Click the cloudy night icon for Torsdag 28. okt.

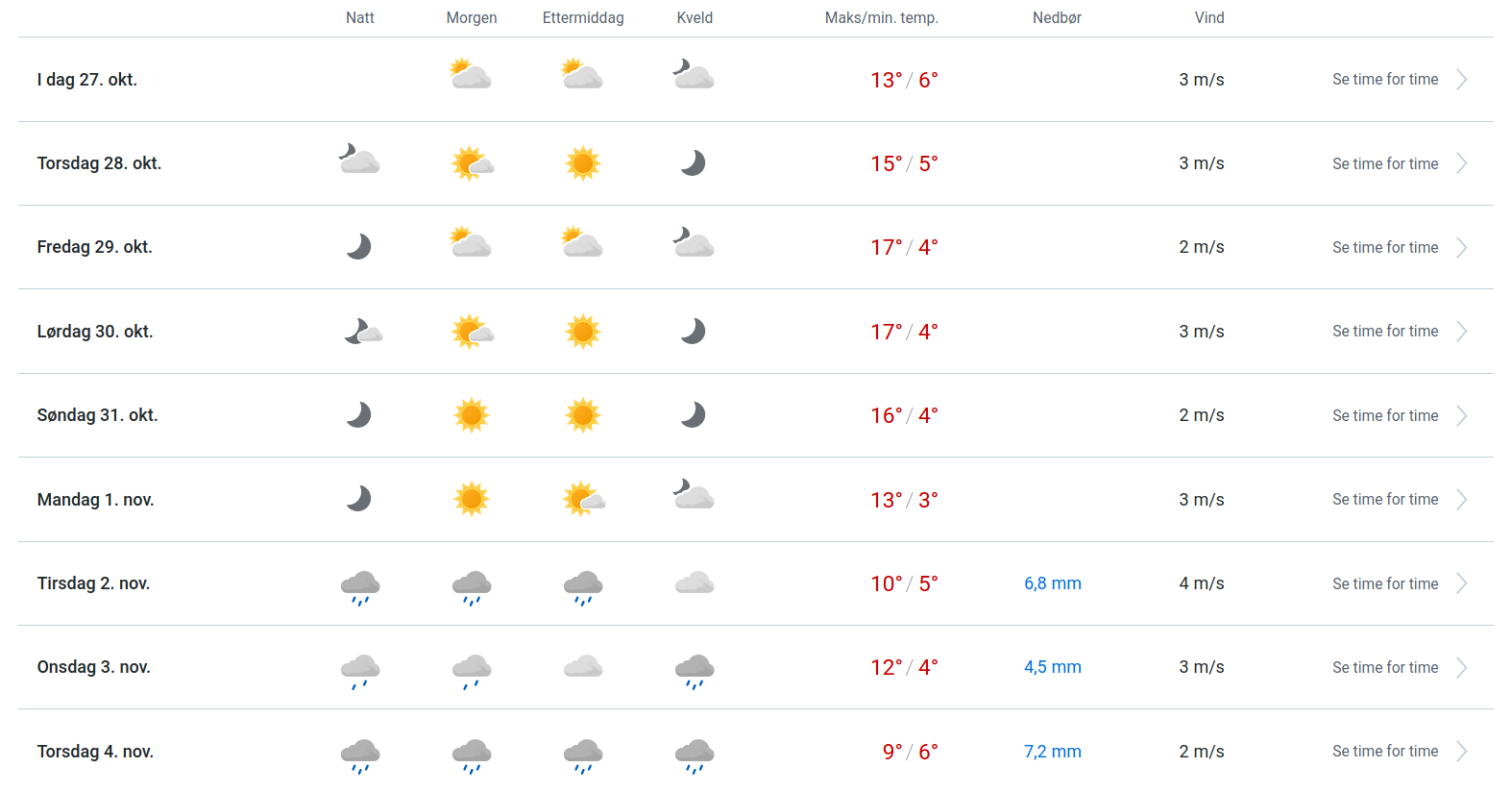tap(359, 160)
